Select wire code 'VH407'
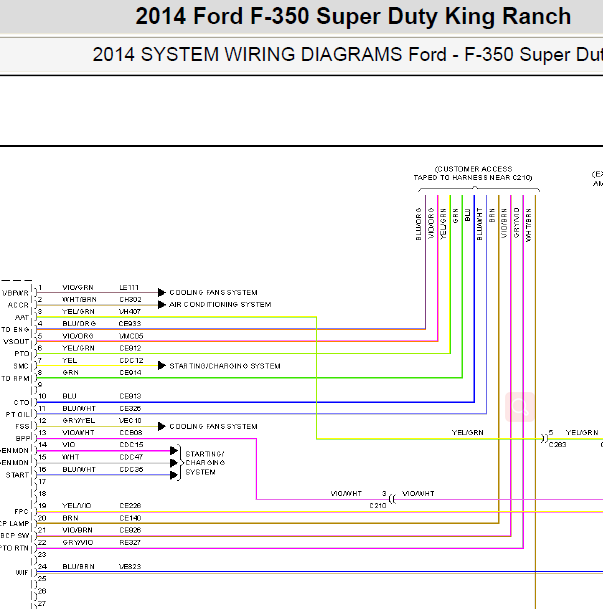The width and height of the screenshot is (603, 609). pyautogui.click(x=130, y=311)
